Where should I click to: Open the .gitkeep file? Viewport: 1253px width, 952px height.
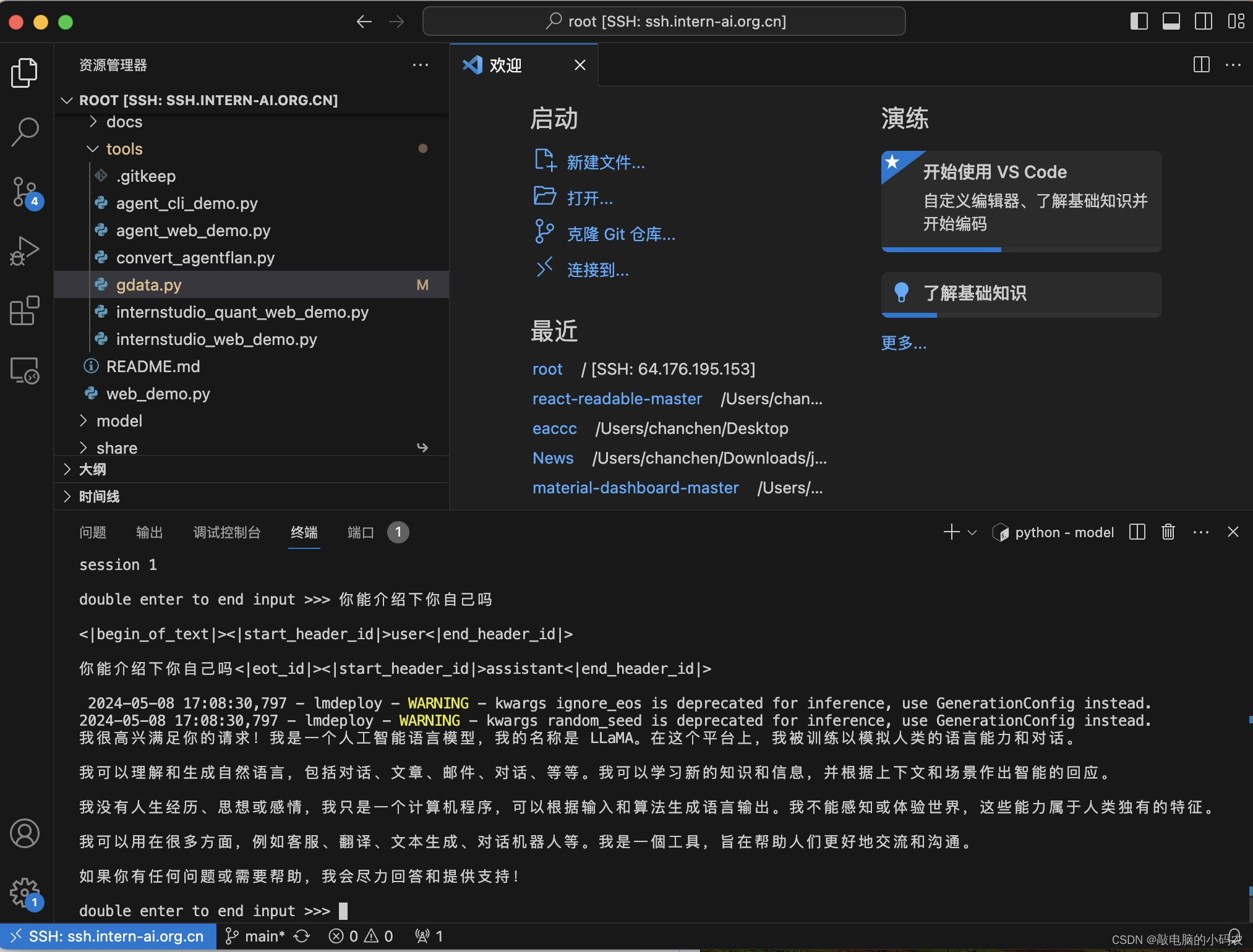click(x=251, y=176)
